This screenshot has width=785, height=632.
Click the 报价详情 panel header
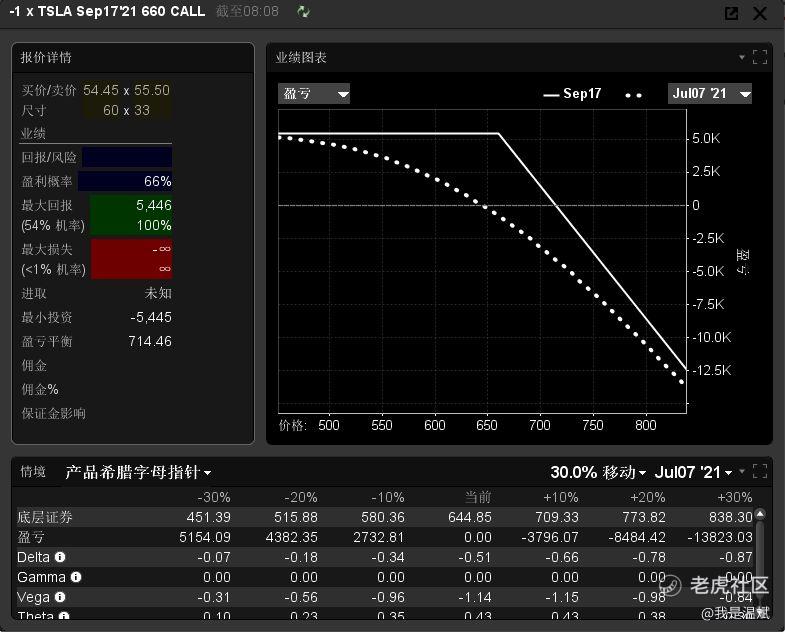[133, 58]
